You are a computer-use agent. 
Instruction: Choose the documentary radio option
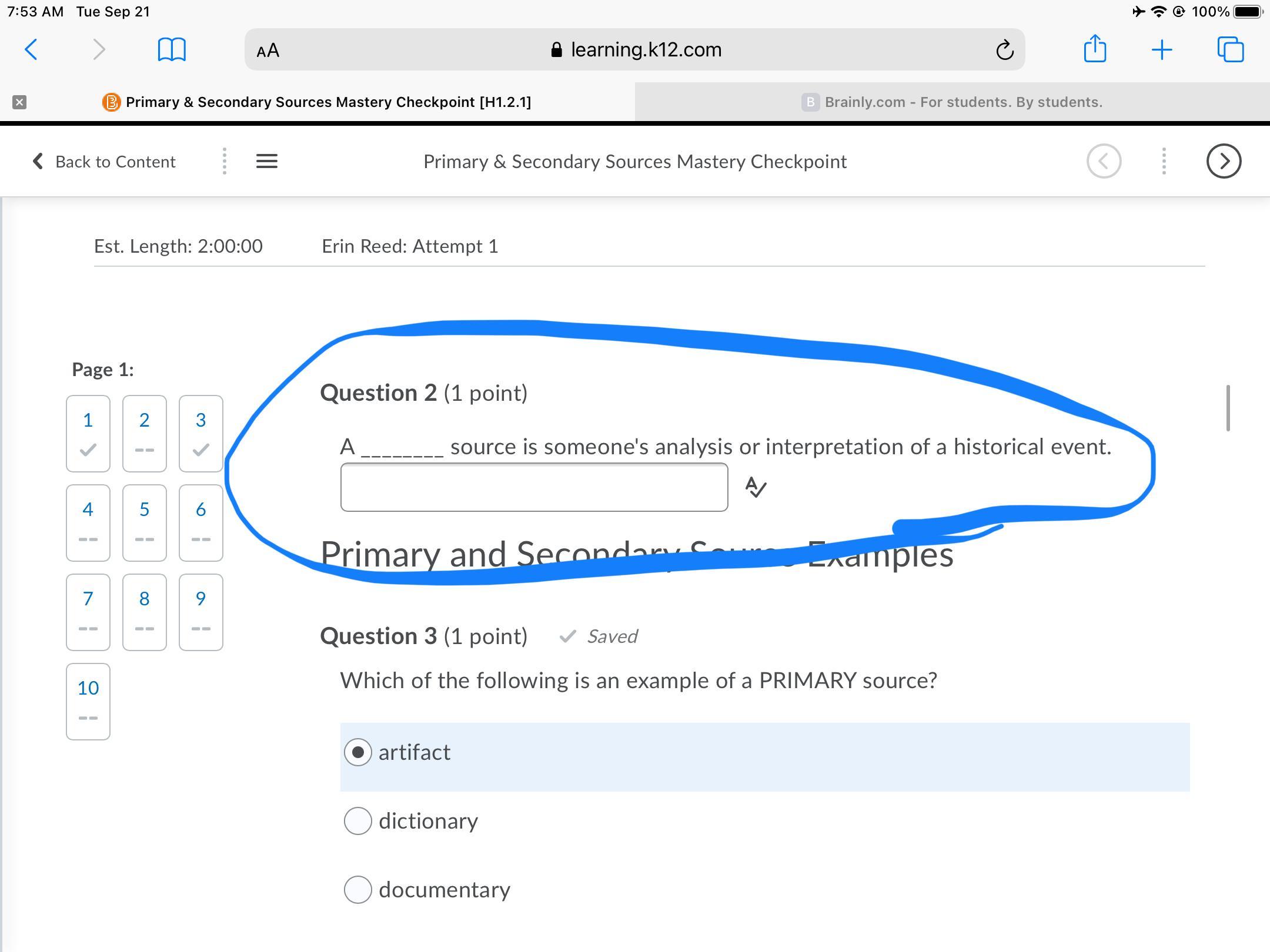(358, 890)
